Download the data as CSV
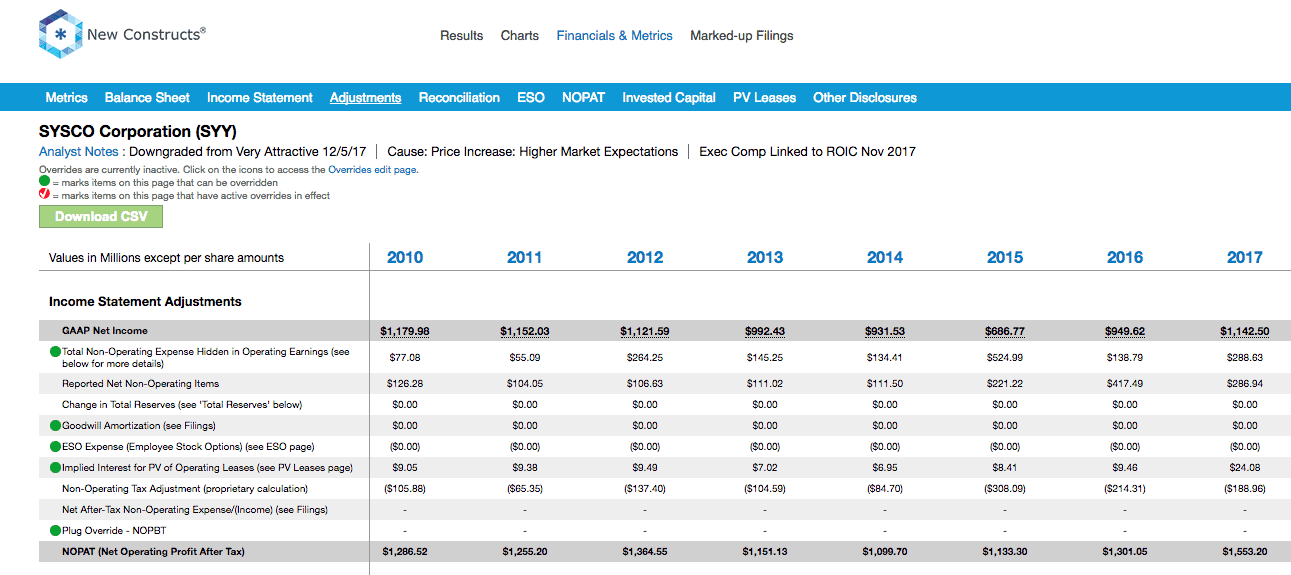The height and width of the screenshot is (575, 1291). click(x=101, y=216)
